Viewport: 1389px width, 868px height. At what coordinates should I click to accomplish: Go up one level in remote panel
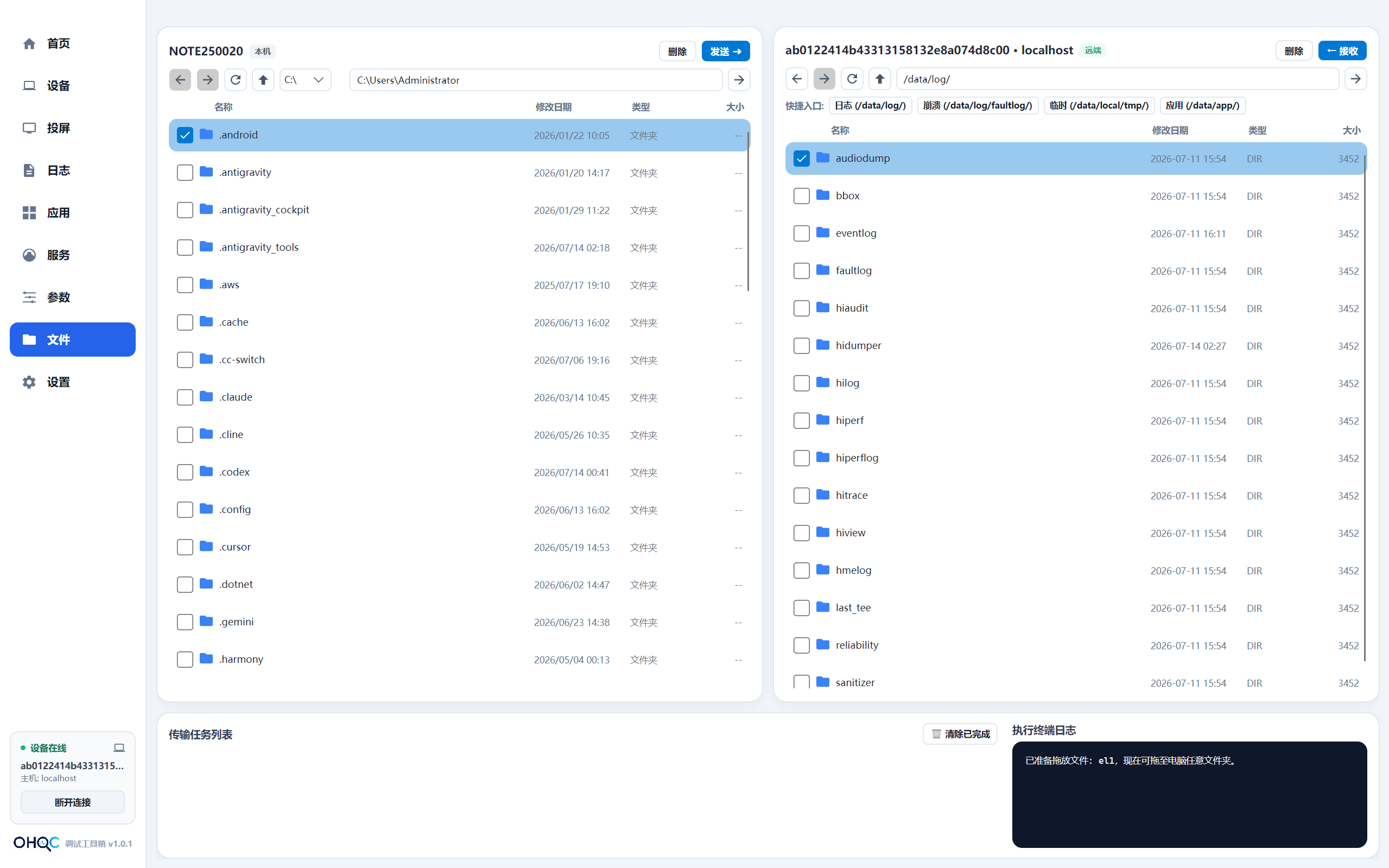point(879,79)
